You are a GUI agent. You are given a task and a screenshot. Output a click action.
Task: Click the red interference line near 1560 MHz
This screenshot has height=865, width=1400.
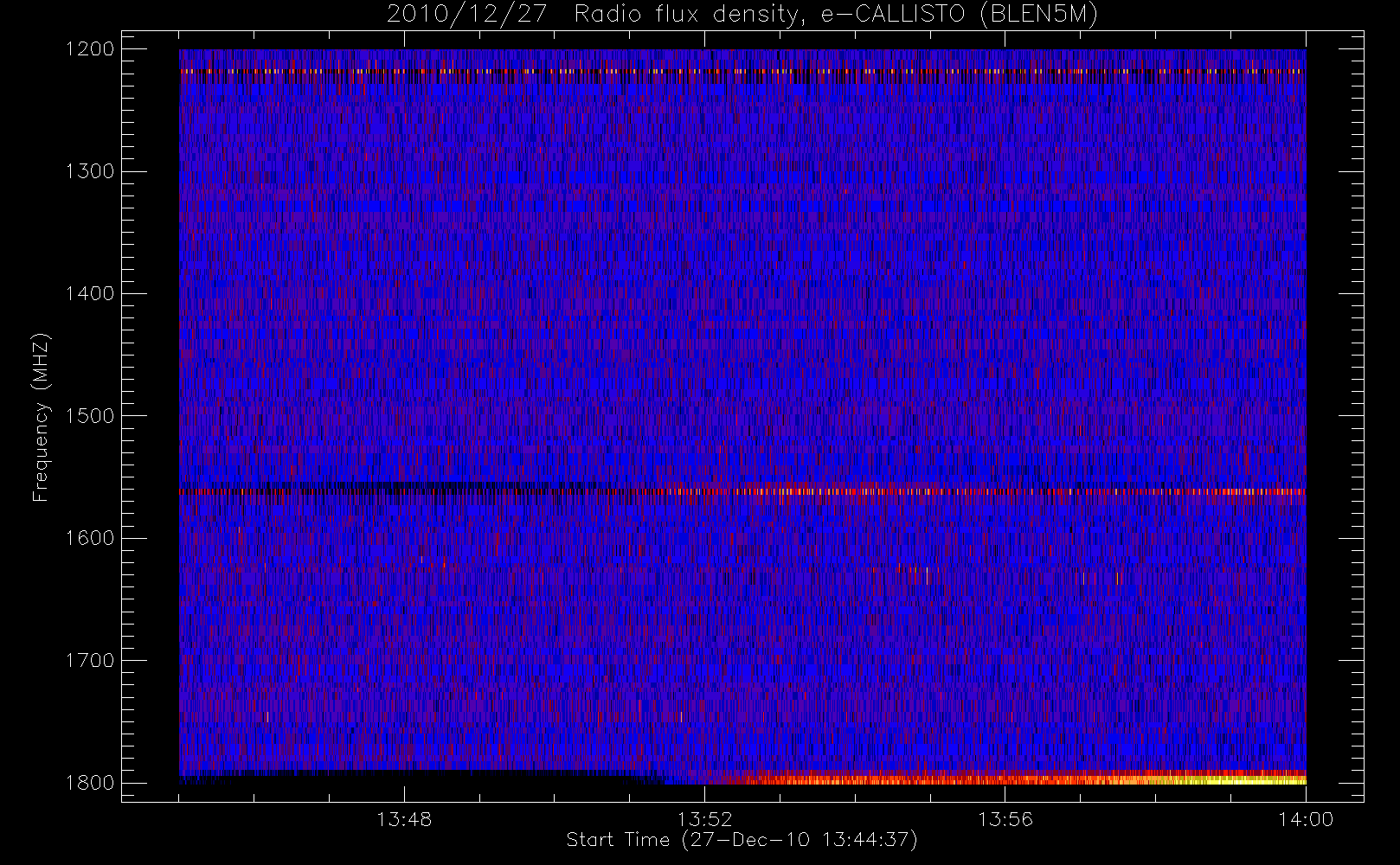click(742, 491)
